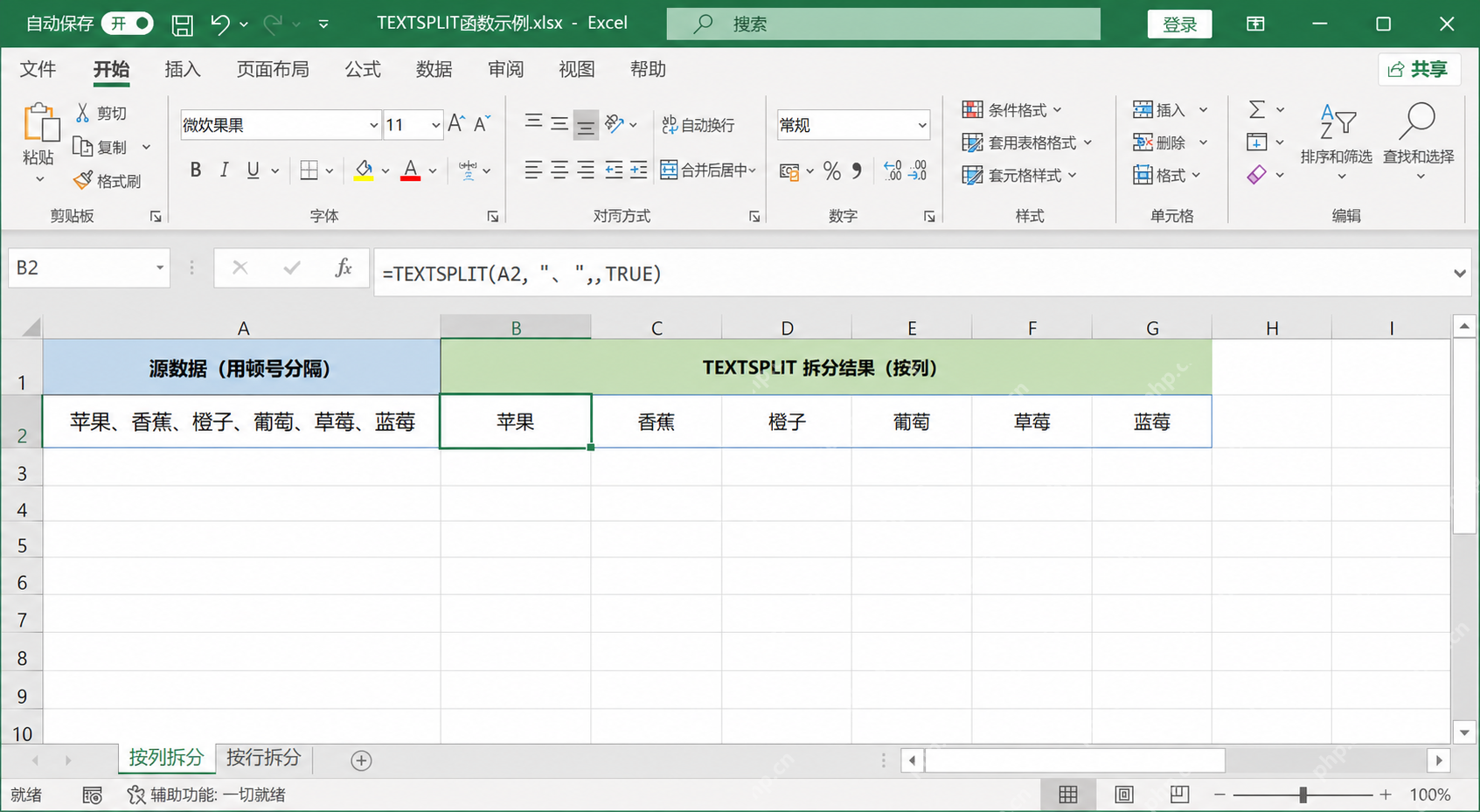The image size is (1480, 812).
Task: Click the text orientation icon
Action: (615, 124)
